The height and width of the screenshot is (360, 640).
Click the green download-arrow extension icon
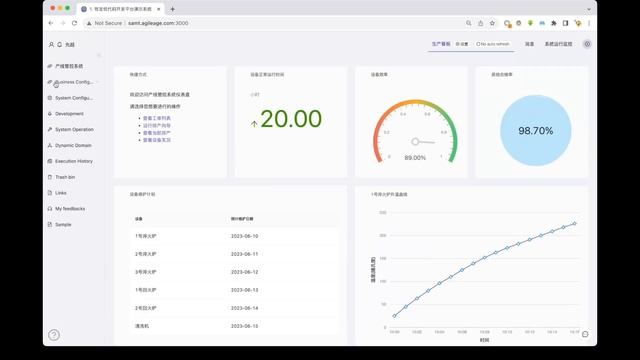(x=530, y=23)
